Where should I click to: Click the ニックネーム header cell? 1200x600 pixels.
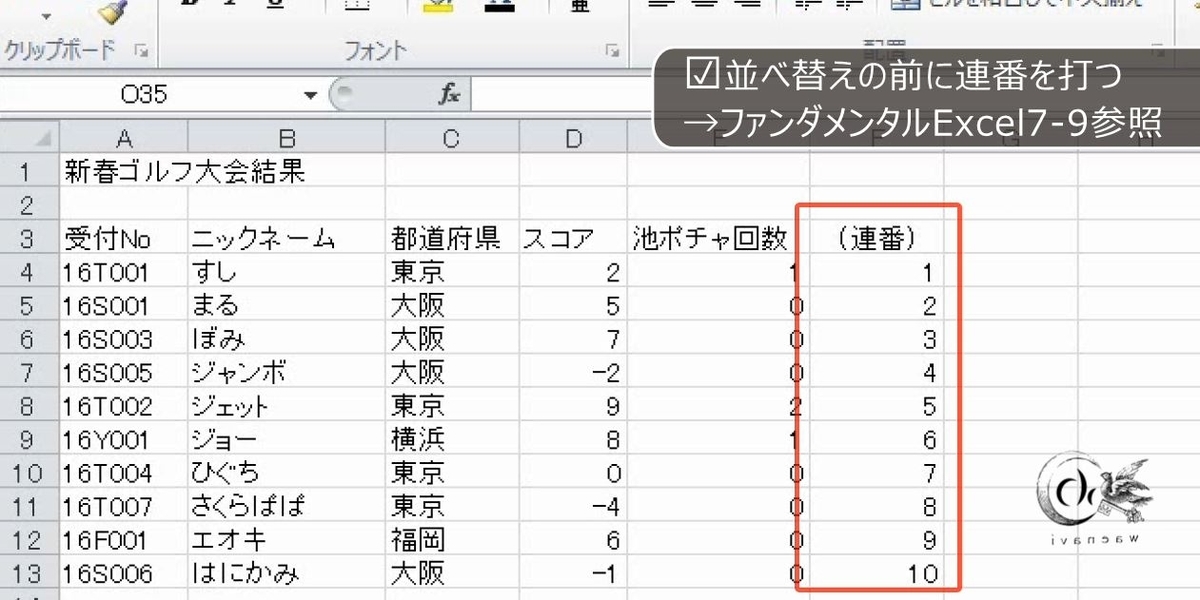pos(287,238)
